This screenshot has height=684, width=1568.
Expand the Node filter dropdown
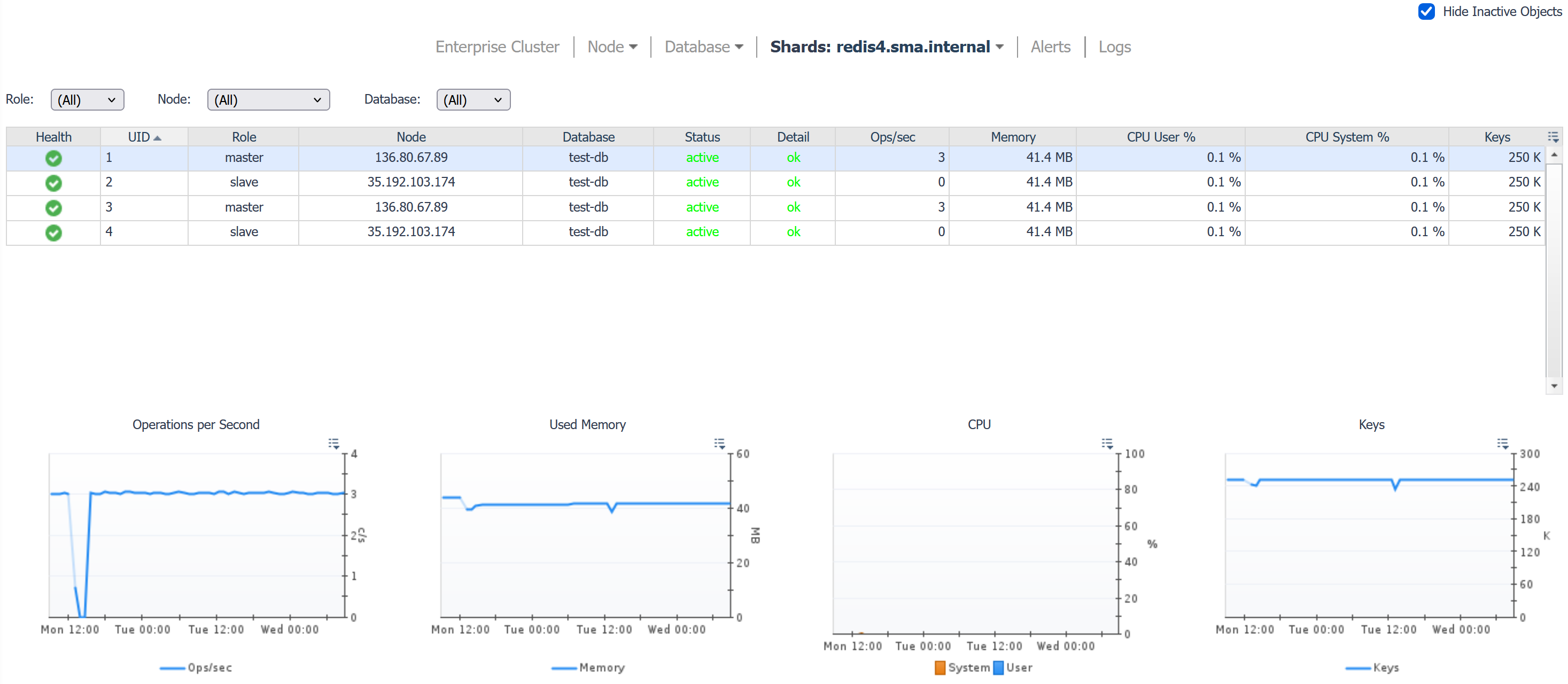268,100
